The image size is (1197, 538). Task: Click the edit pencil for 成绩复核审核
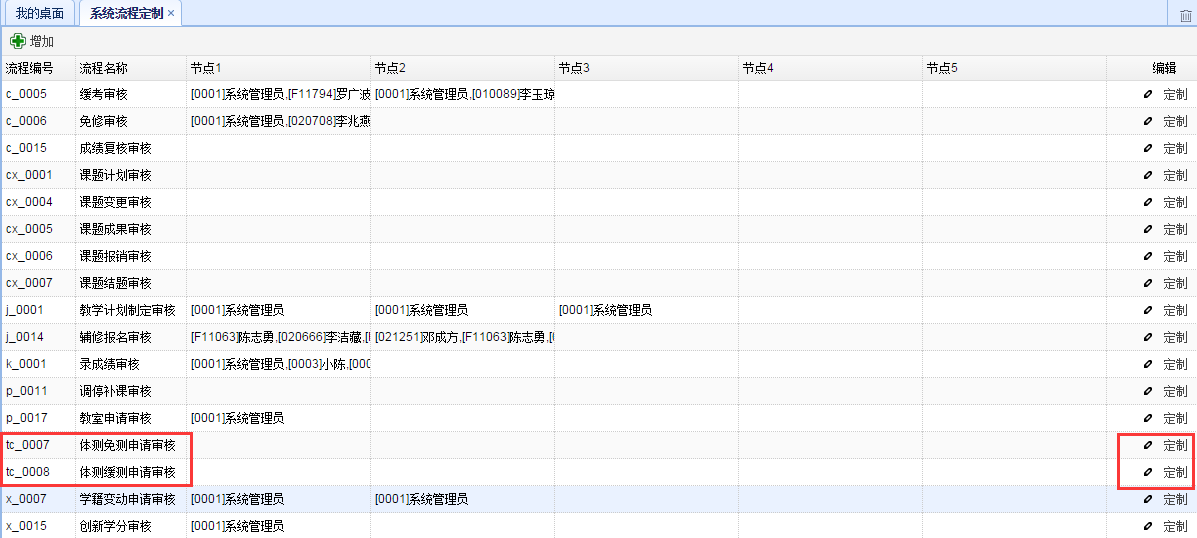(x=1148, y=149)
